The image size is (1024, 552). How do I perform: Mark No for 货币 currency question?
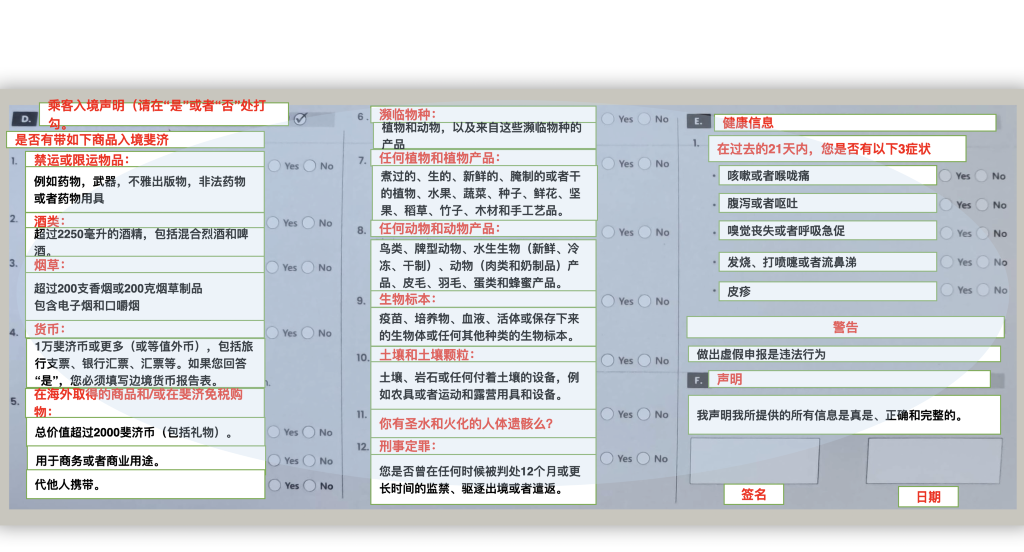point(311,333)
